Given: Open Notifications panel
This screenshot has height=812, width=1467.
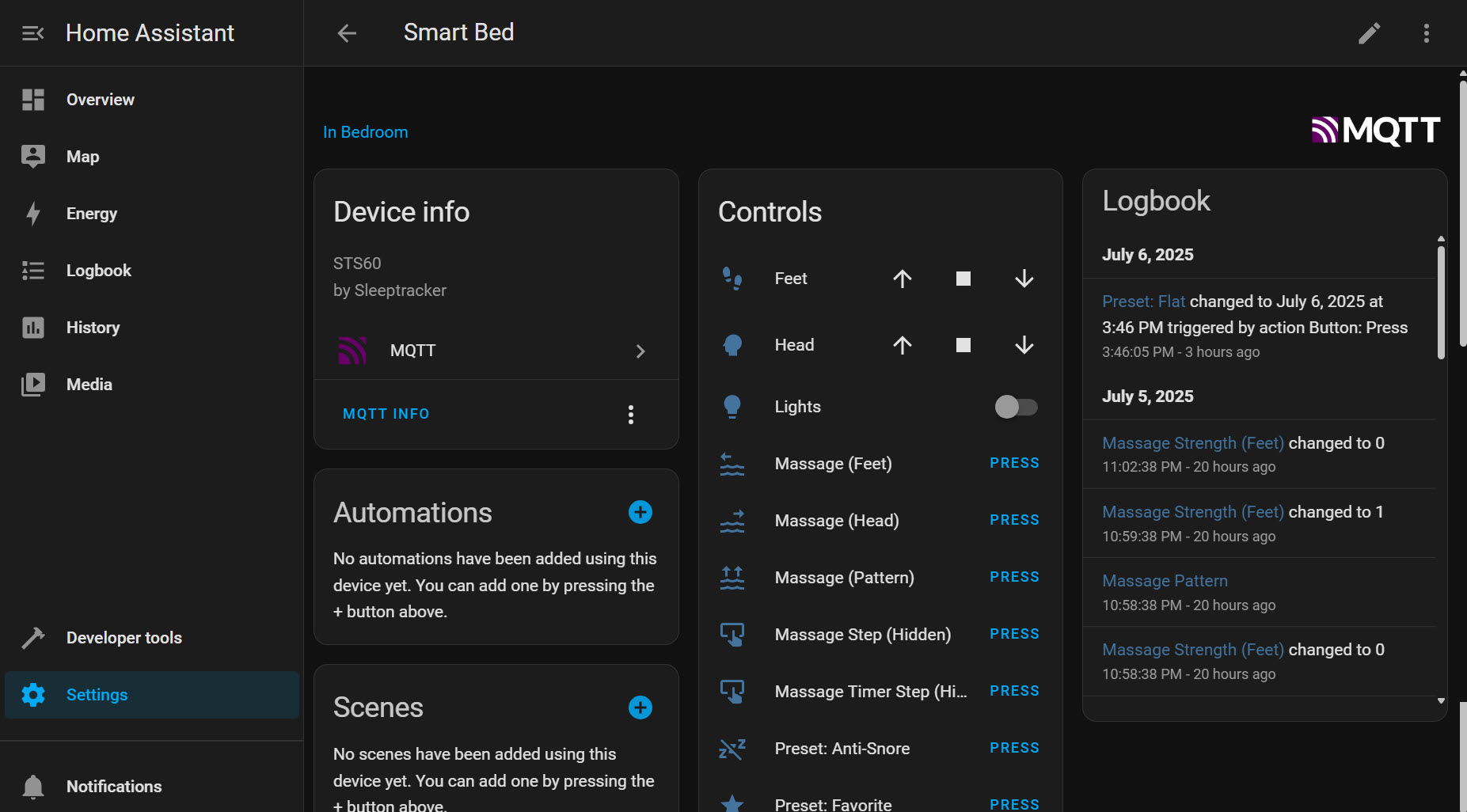Looking at the screenshot, I should pyautogui.click(x=151, y=787).
